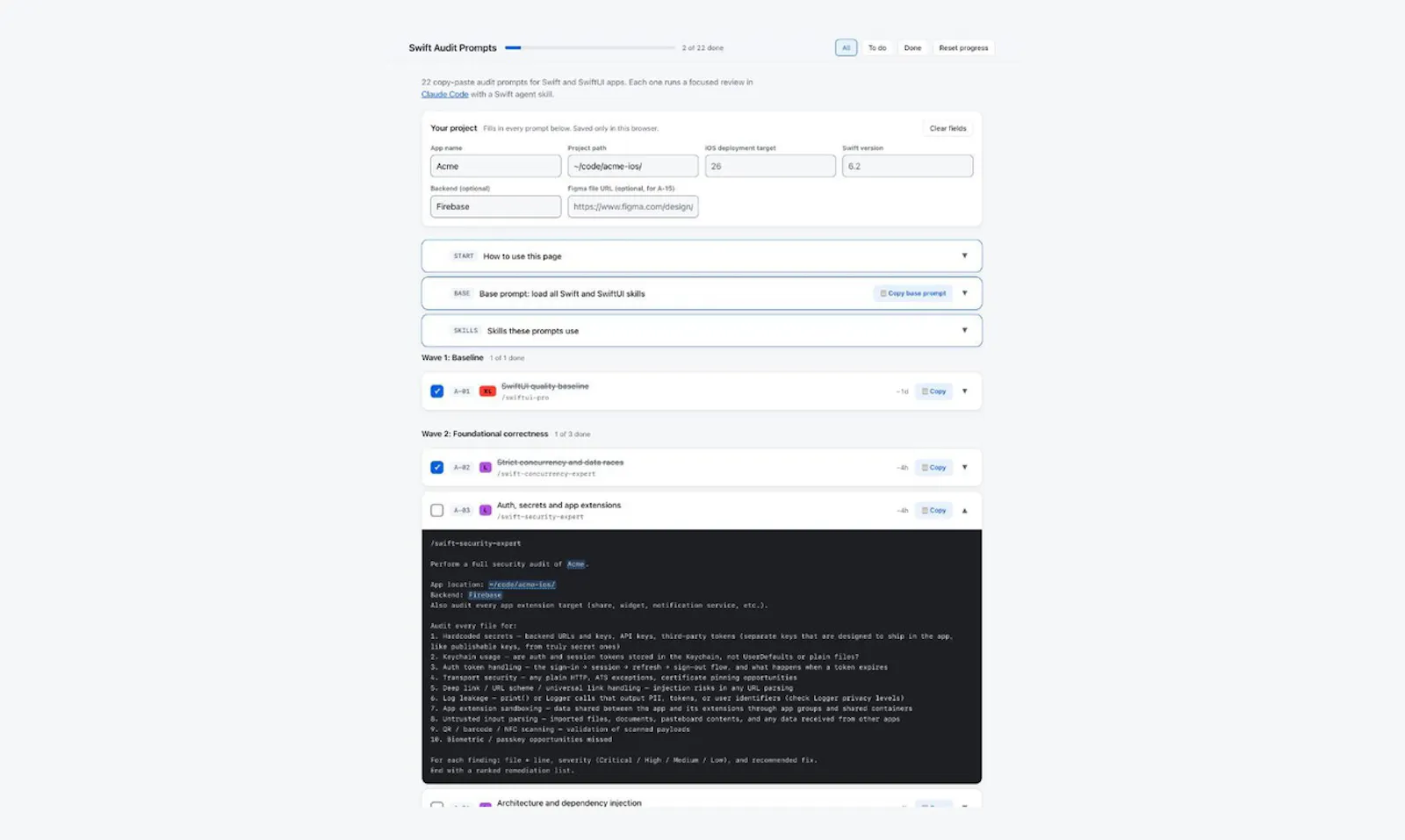Click the highlighted ~/code/acme-ios/ path in prompt

[x=522, y=585]
